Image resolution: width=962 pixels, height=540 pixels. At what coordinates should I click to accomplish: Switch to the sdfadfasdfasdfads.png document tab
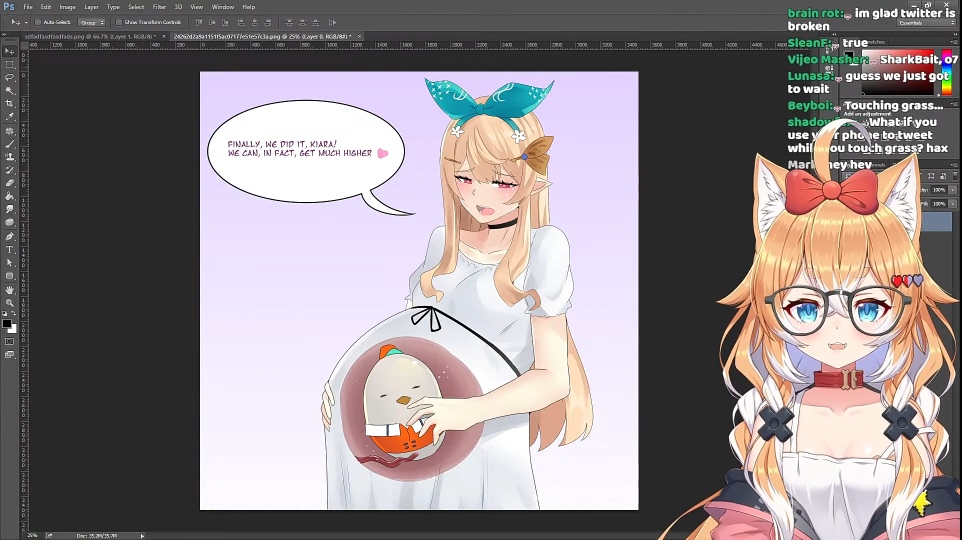[91, 37]
